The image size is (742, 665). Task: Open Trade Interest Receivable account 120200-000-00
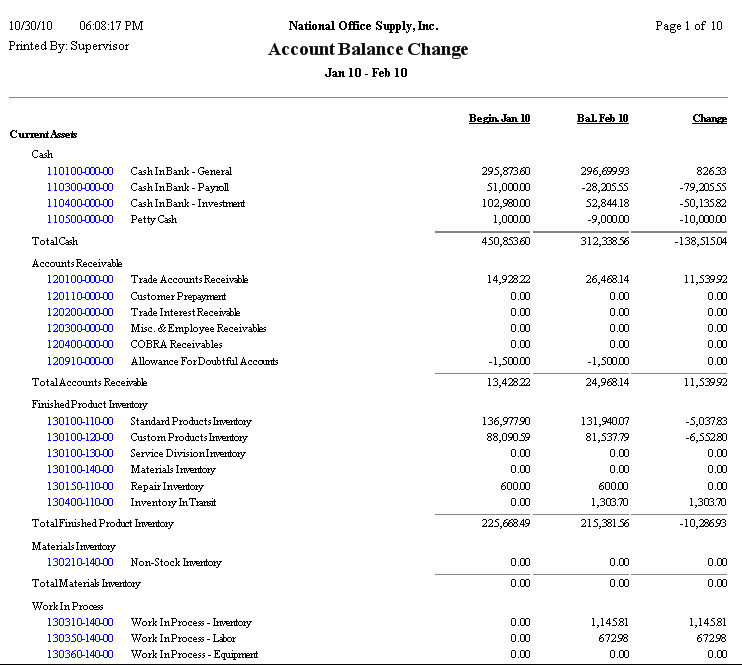[x=80, y=312]
